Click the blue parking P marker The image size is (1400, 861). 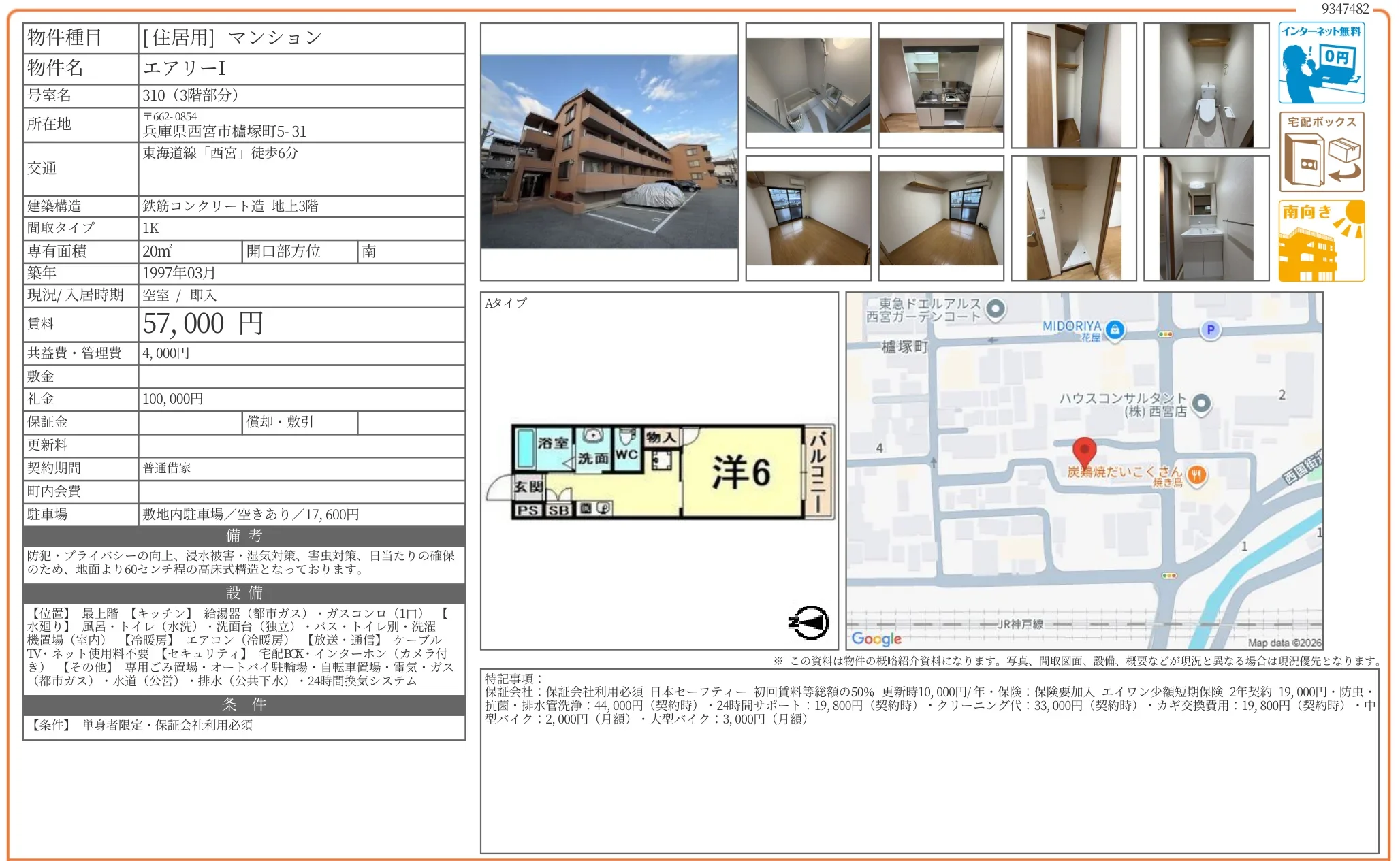point(1210,330)
